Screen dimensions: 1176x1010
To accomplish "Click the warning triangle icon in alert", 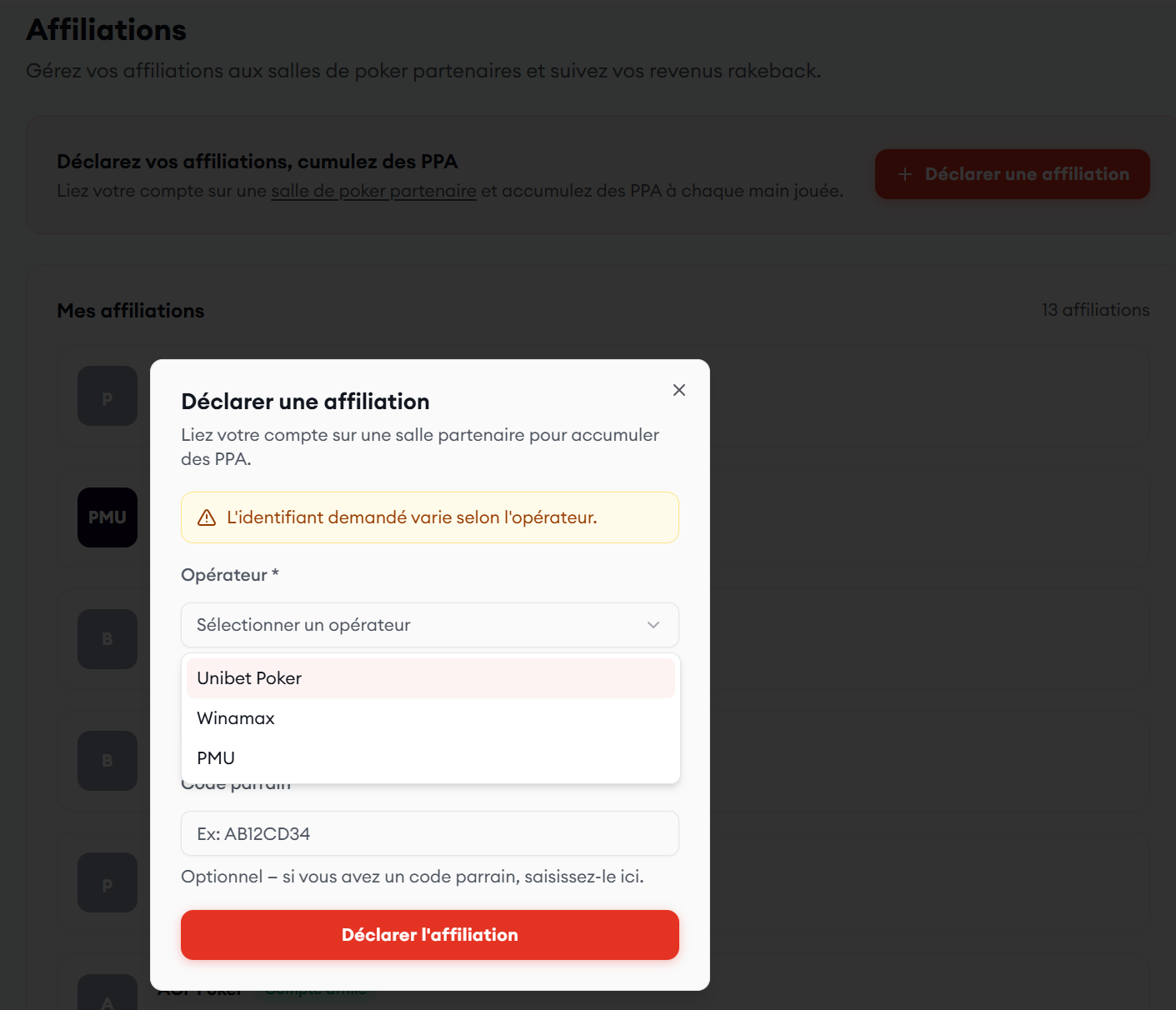I will (x=207, y=517).
